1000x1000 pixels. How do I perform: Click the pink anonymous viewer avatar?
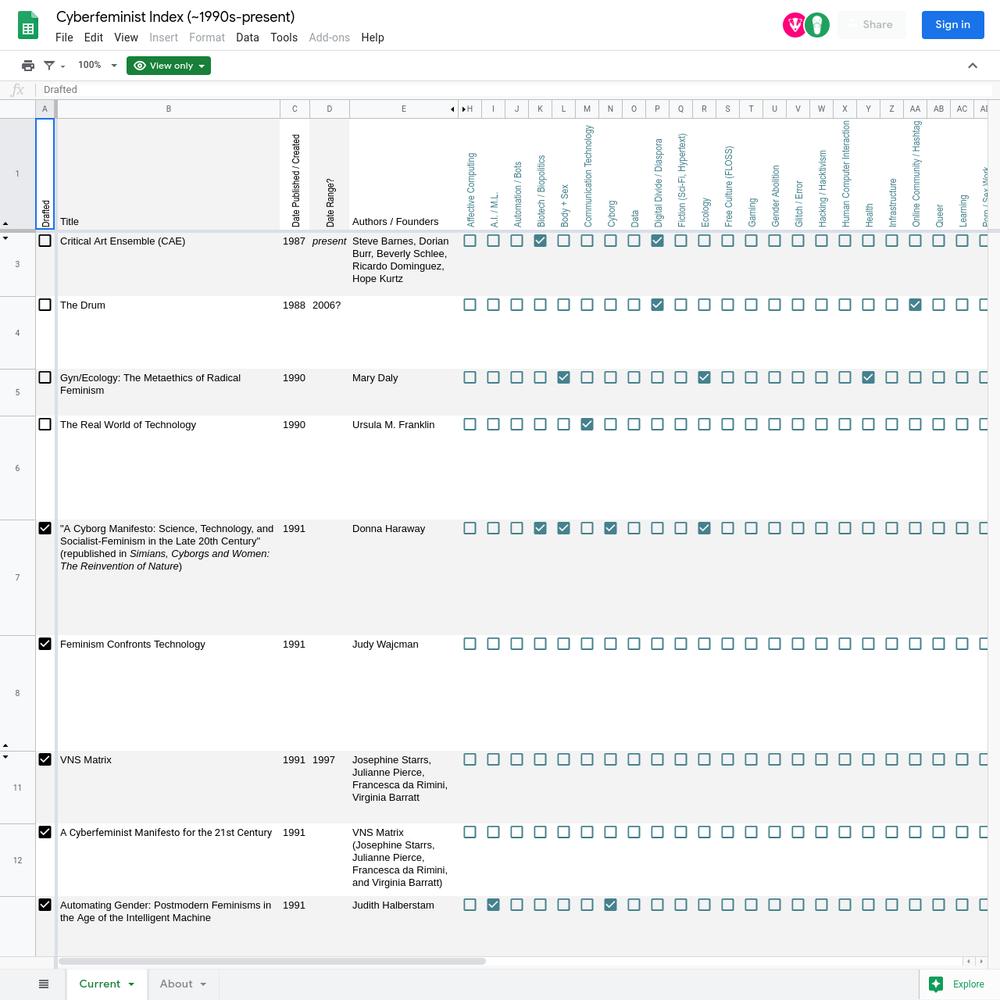[794, 25]
